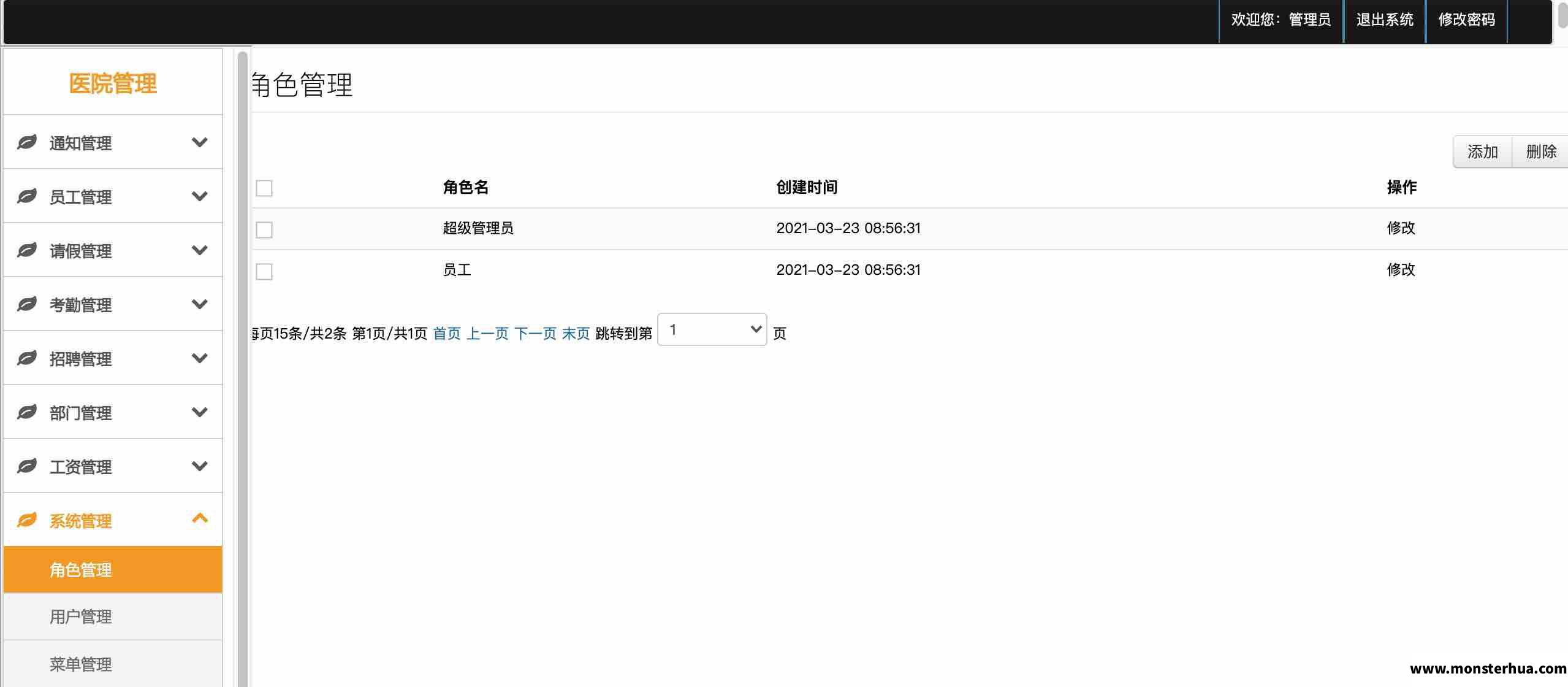Click the leaf icon beside 工资管理

[x=27, y=466]
